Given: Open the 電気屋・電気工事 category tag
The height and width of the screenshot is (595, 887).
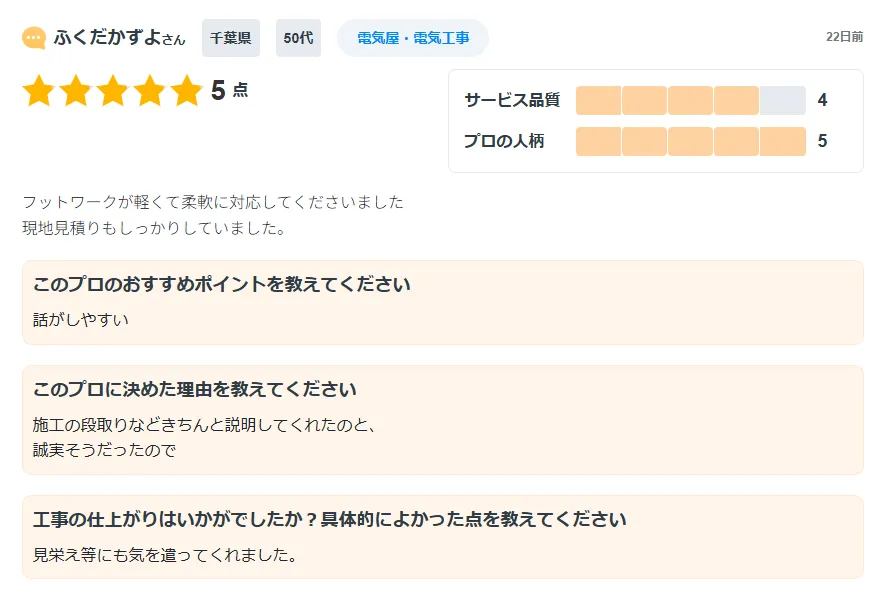Looking at the screenshot, I should pyautogui.click(x=413, y=38).
